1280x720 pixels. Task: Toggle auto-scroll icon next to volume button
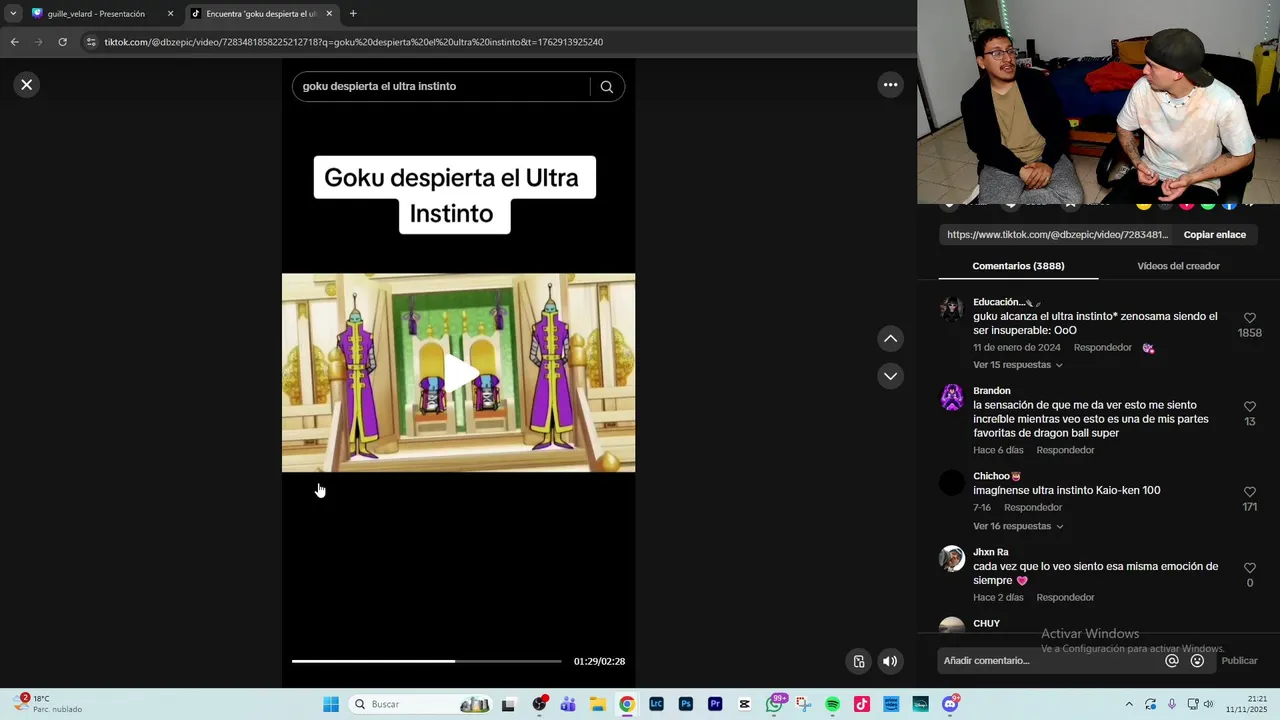click(859, 661)
